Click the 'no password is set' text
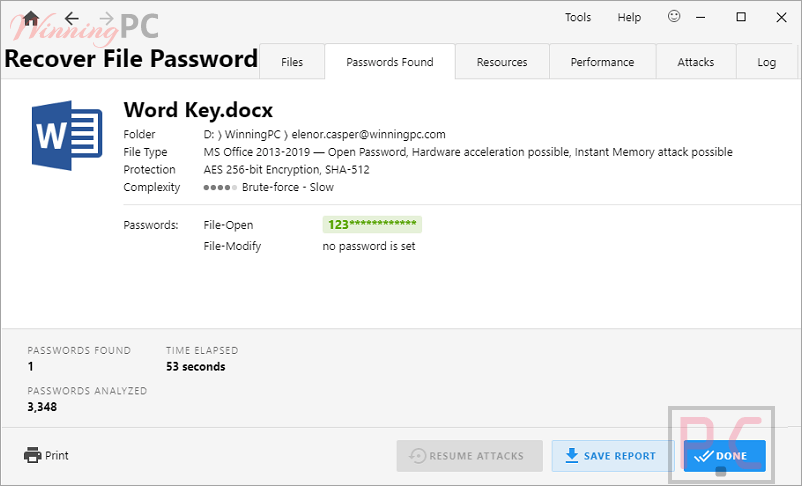 coord(369,246)
